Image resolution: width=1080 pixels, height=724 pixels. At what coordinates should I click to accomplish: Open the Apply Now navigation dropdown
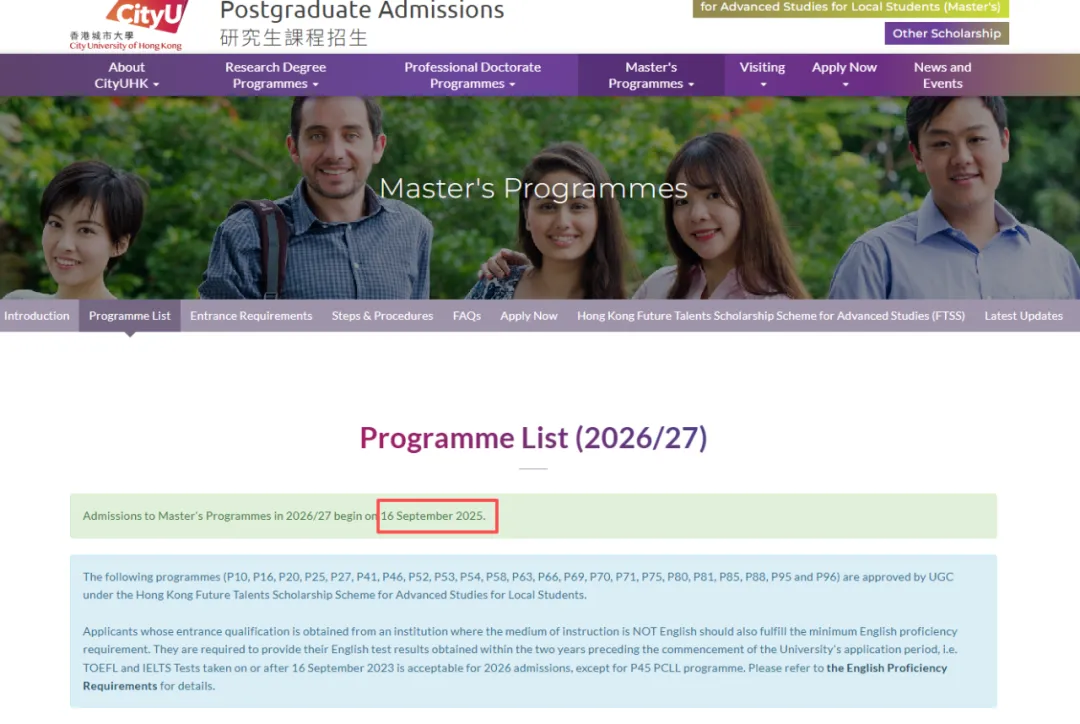point(844,75)
